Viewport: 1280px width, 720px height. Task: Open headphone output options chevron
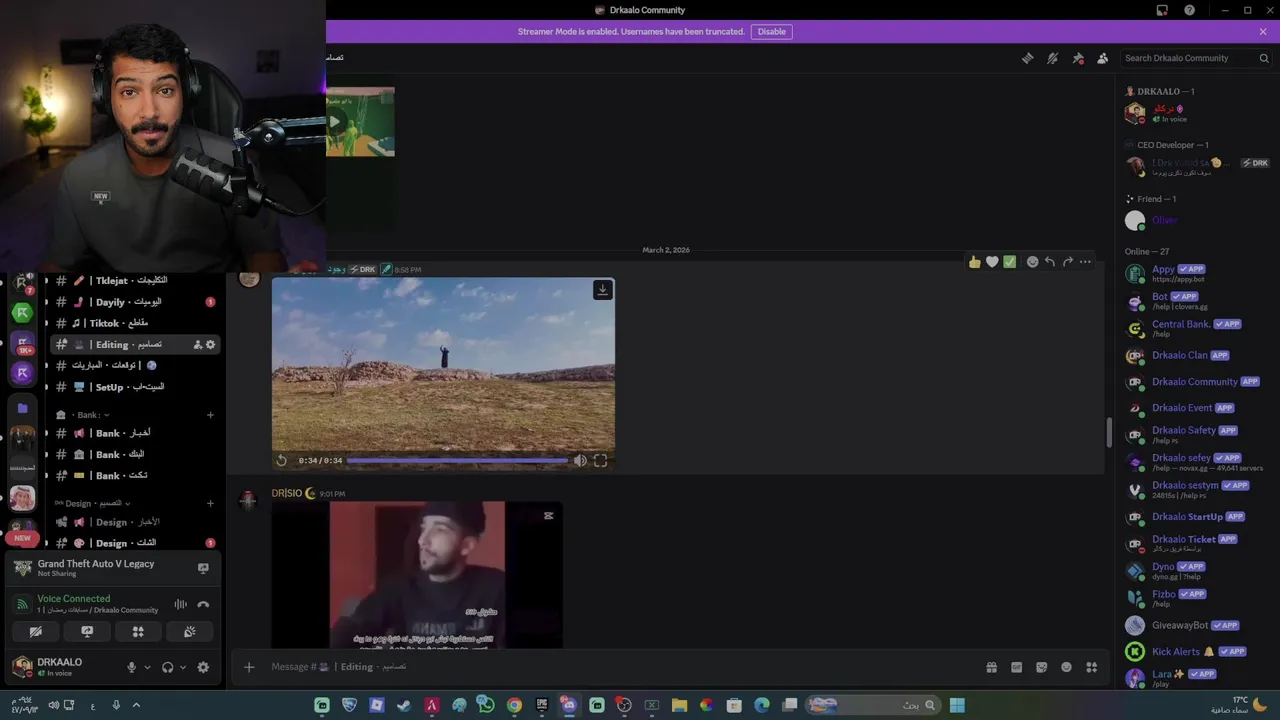pyautogui.click(x=183, y=667)
